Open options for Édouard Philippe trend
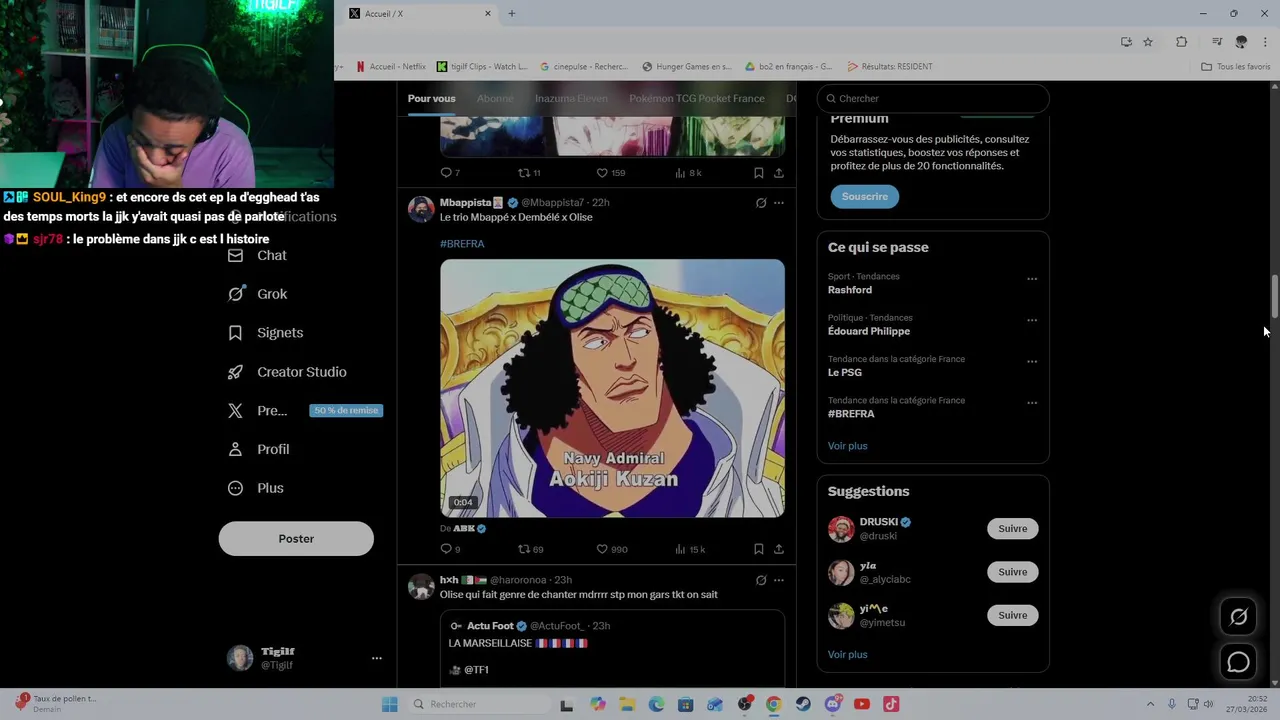The width and height of the screenshot is (1280, 720). (x=1032, y=320)
